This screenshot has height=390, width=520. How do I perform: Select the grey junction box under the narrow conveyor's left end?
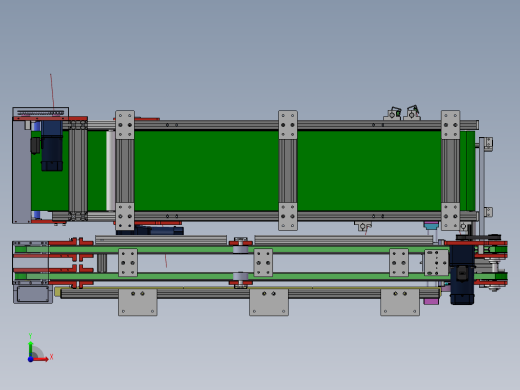tap(33, 294)
